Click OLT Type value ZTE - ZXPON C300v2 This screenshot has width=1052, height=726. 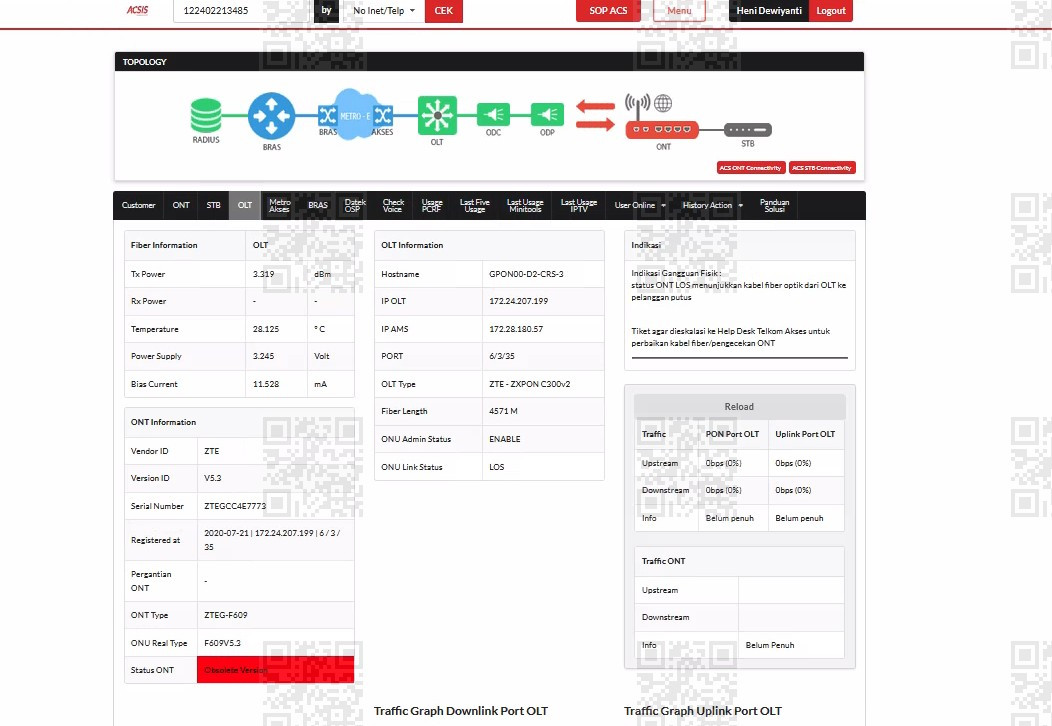click(x=529, y=384)
